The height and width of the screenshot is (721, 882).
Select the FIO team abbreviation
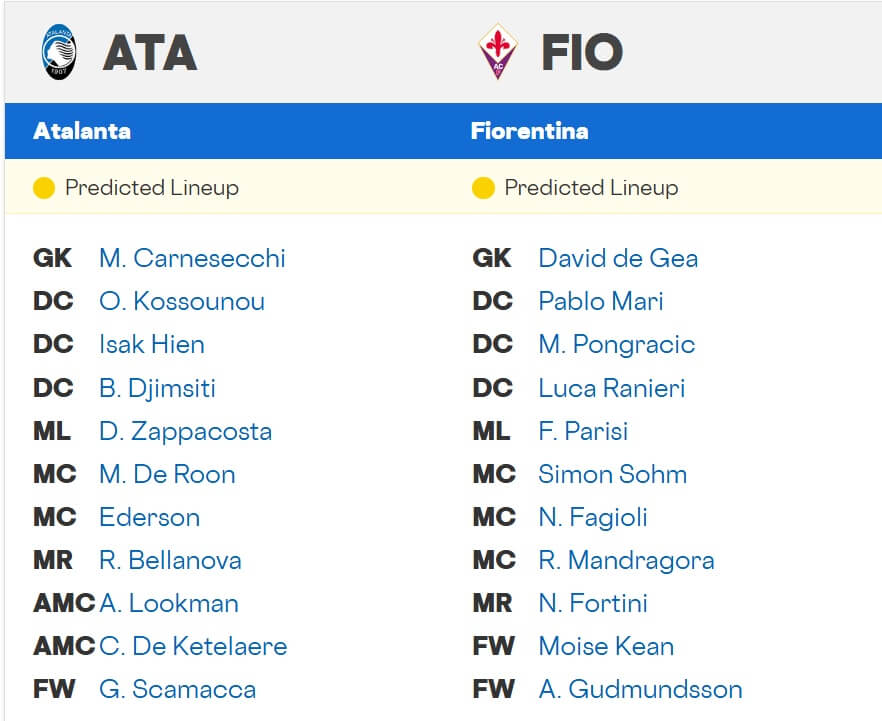tap(581, 52)
